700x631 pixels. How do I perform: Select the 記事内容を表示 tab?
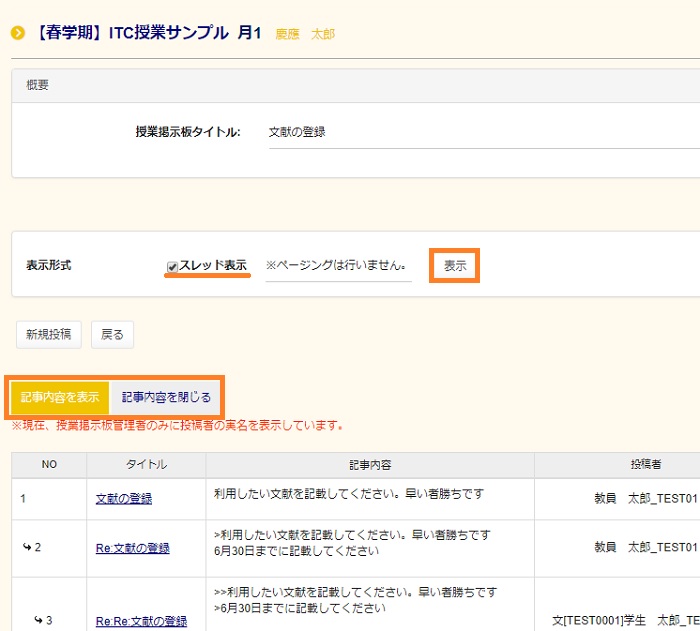tap(60, 397)
